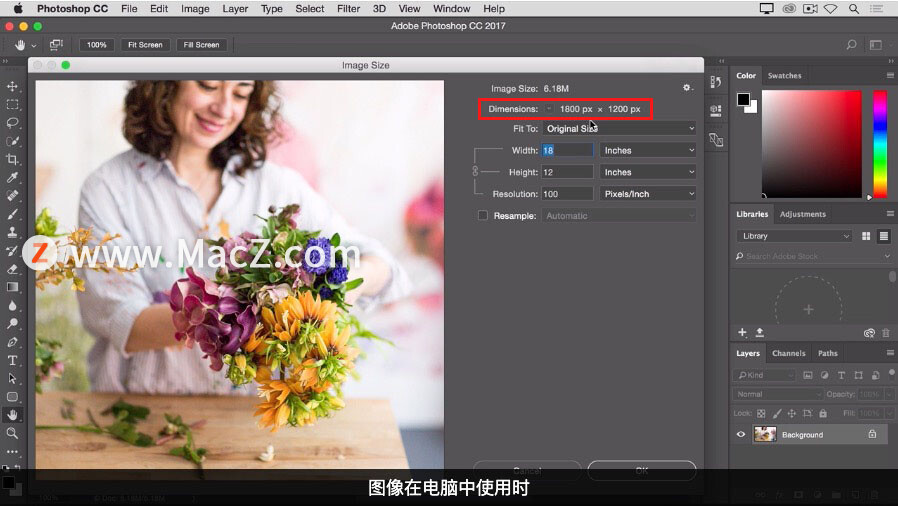Click the 100% zoom button
Image resolution: width=898 pixels, height=506 pixels.
[x=97, y=45]
